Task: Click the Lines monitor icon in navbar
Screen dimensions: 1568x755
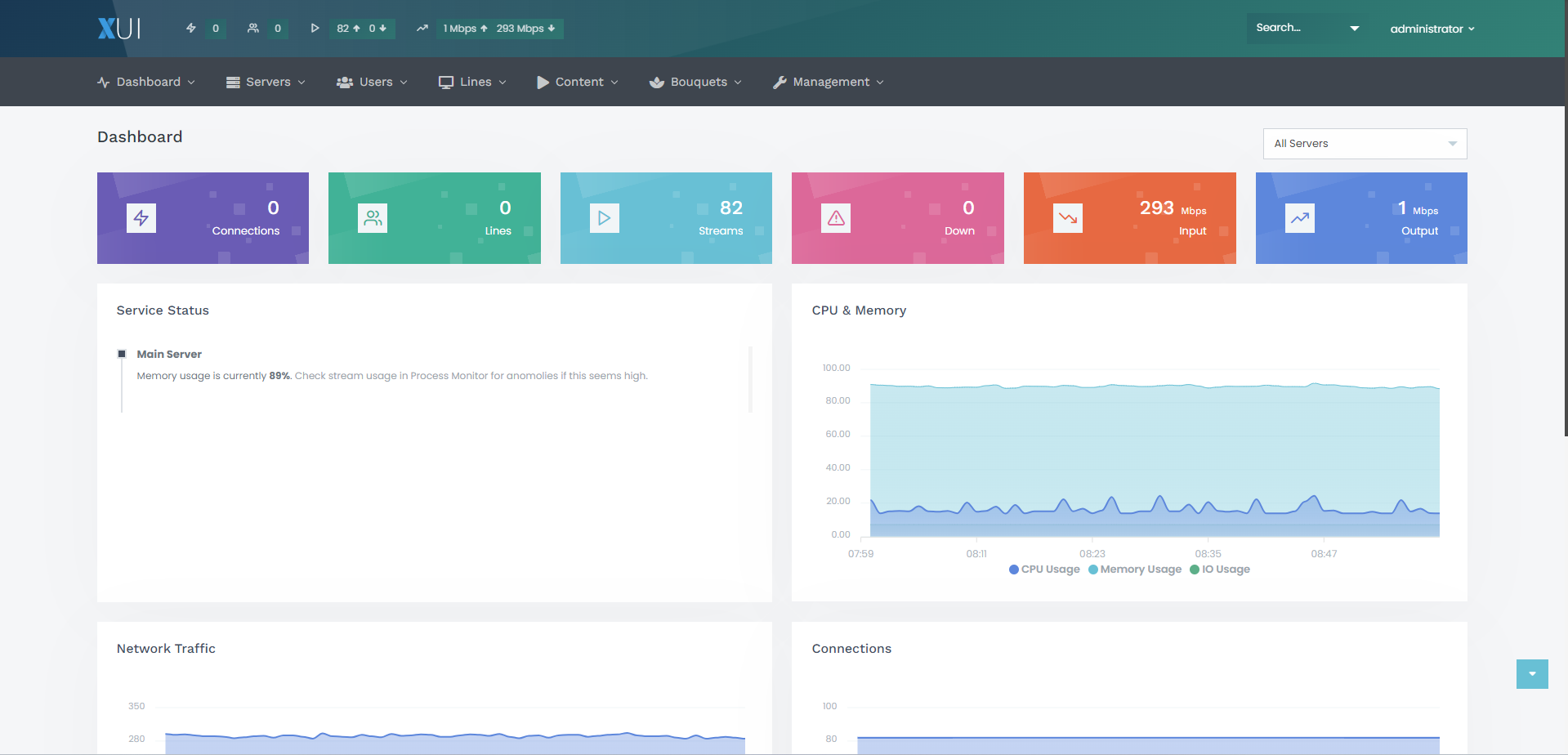Action: point(446,83)
